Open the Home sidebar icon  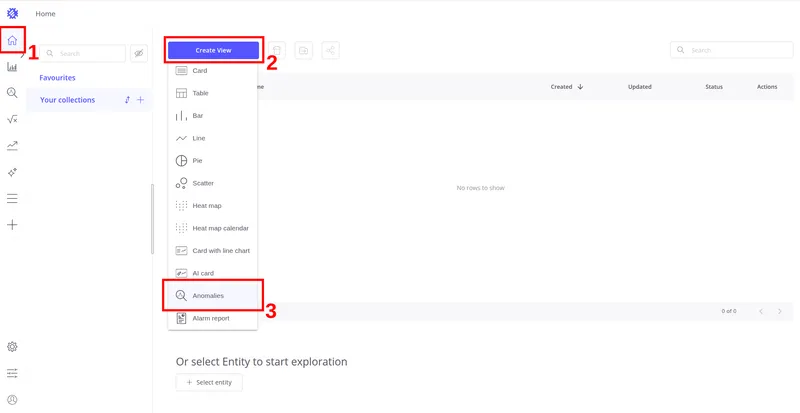pyautogui.click(x=12, y=40)
